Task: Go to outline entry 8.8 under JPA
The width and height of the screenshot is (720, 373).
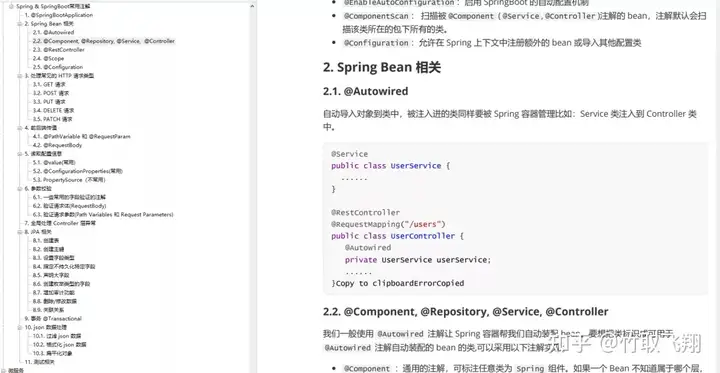Action: [55, 301]
